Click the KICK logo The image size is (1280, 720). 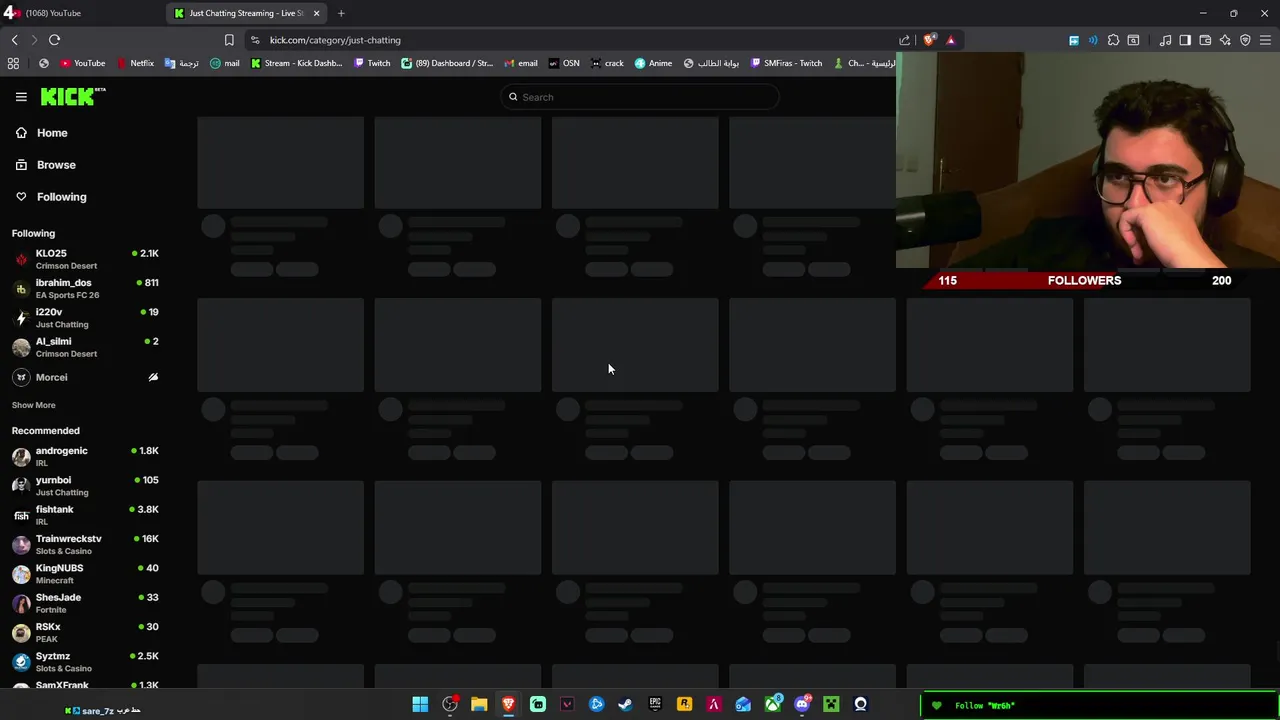coord(73,96)
